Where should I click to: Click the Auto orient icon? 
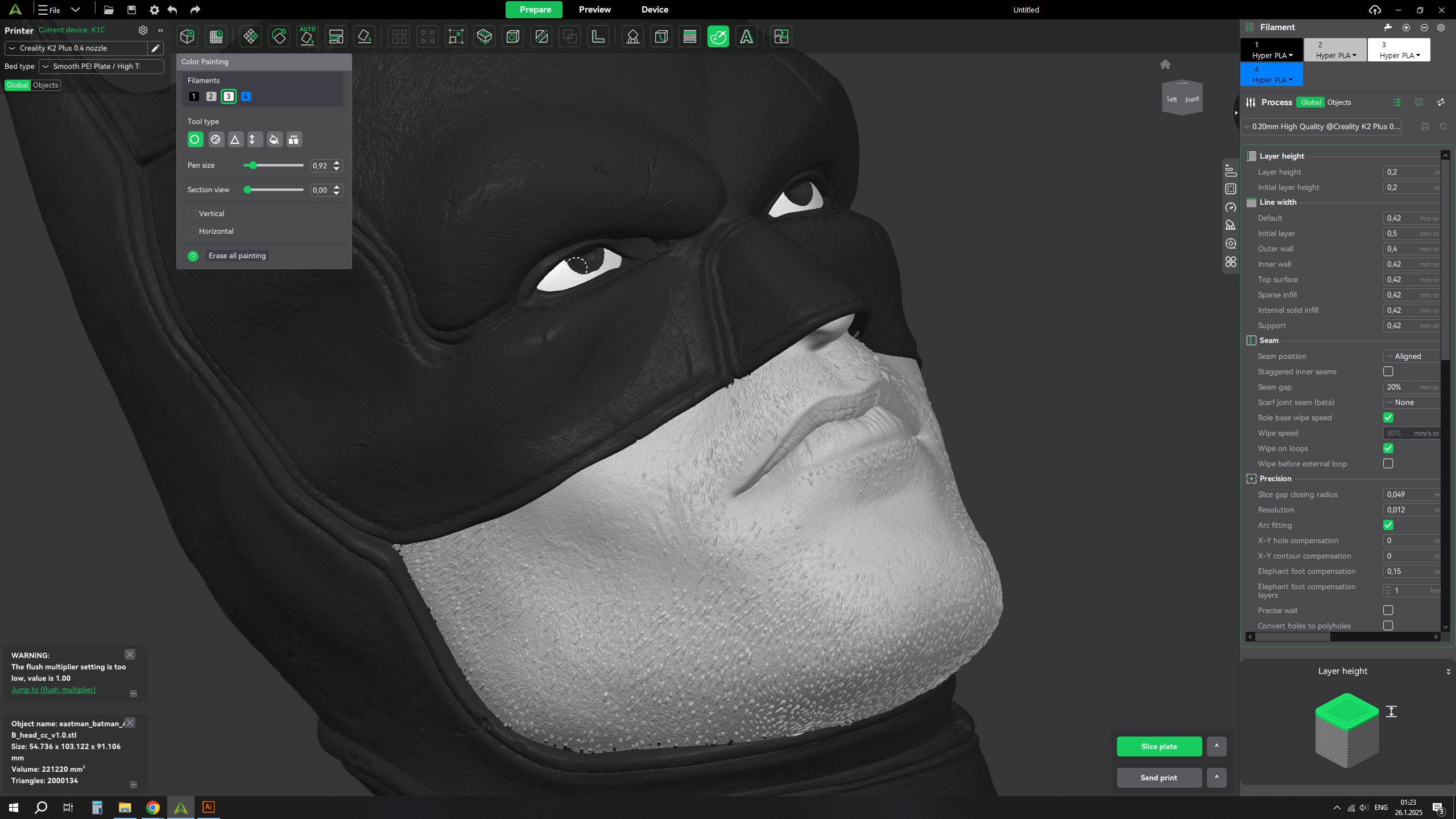tap(307, 37)
